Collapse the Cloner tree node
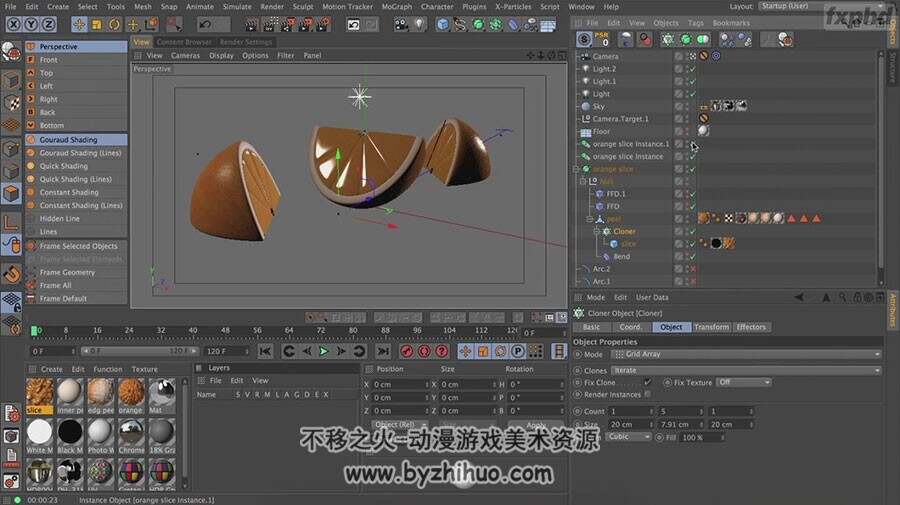900x505 pixels. 596,231
